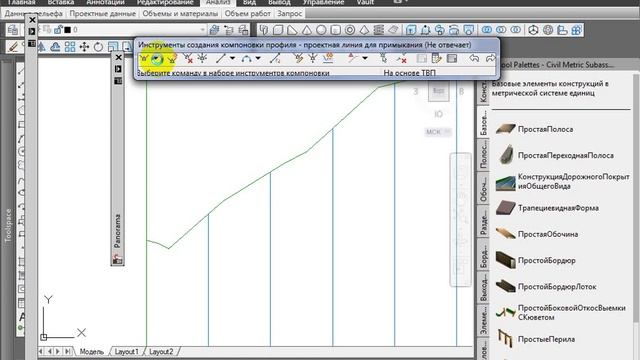Select the move tool with four arrows

(x=84, y=47)
